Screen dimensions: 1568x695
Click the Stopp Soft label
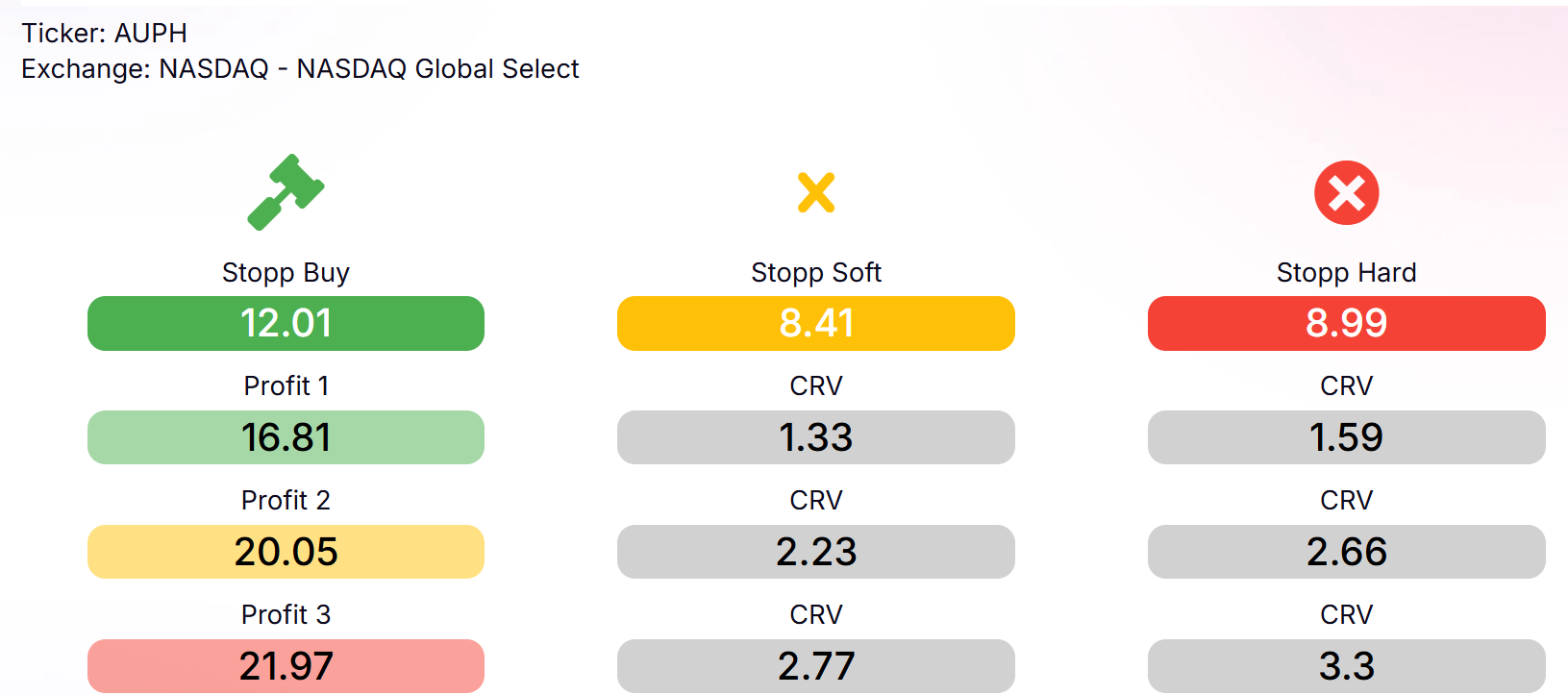816,273
